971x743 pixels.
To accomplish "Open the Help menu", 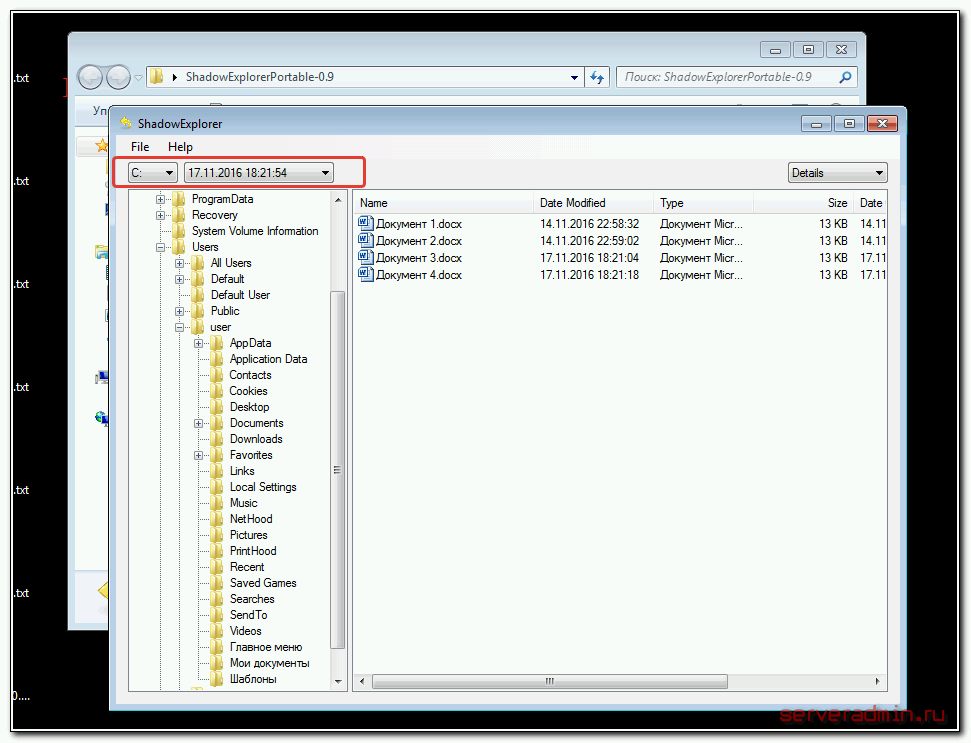I will click(x=180, y=147).
